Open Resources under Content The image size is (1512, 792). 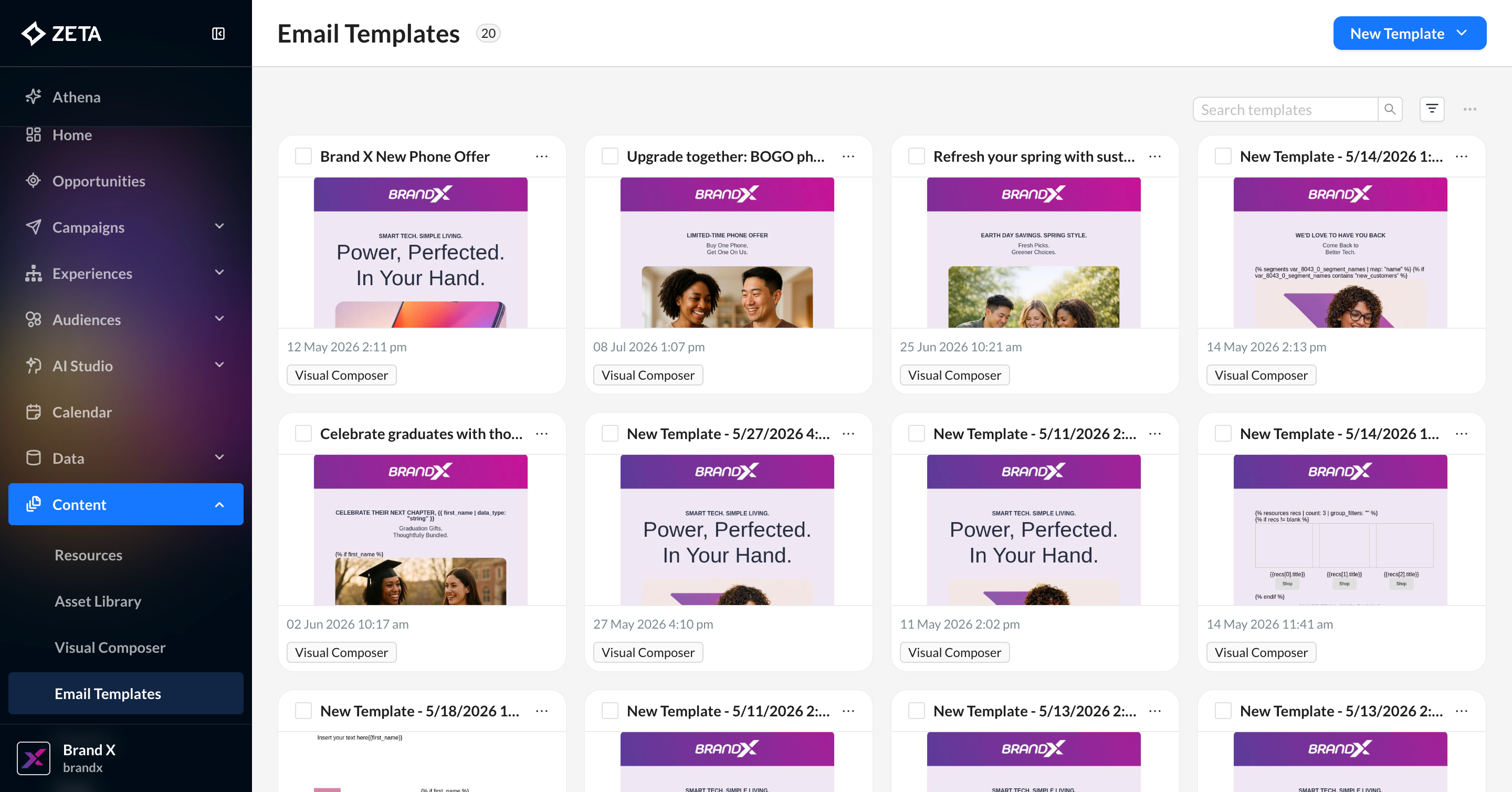[89, 555]
